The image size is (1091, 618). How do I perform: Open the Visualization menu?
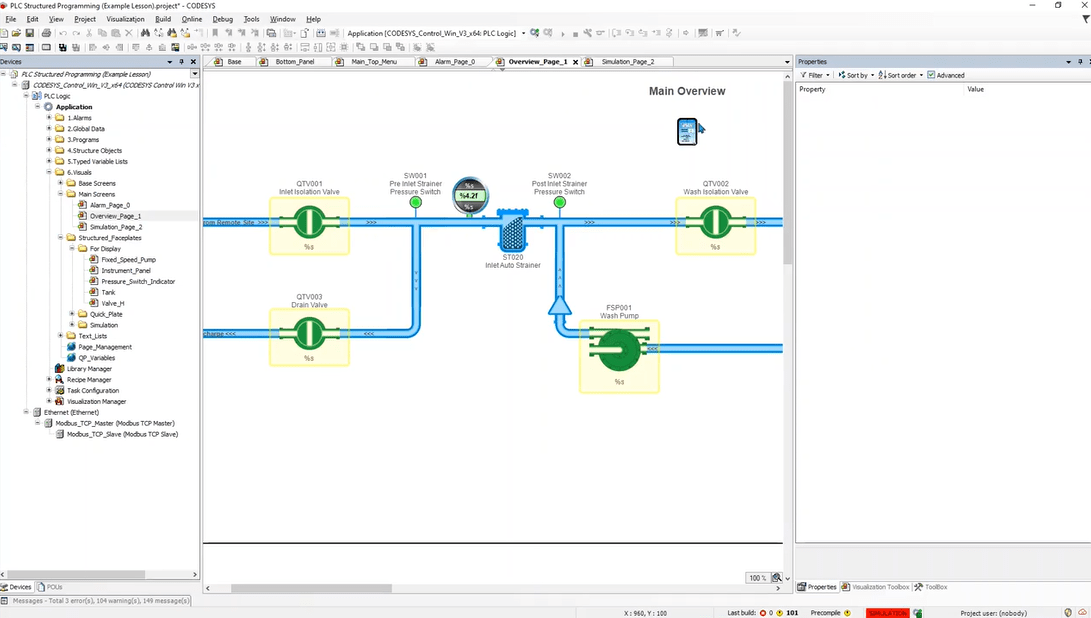(125, 19)
